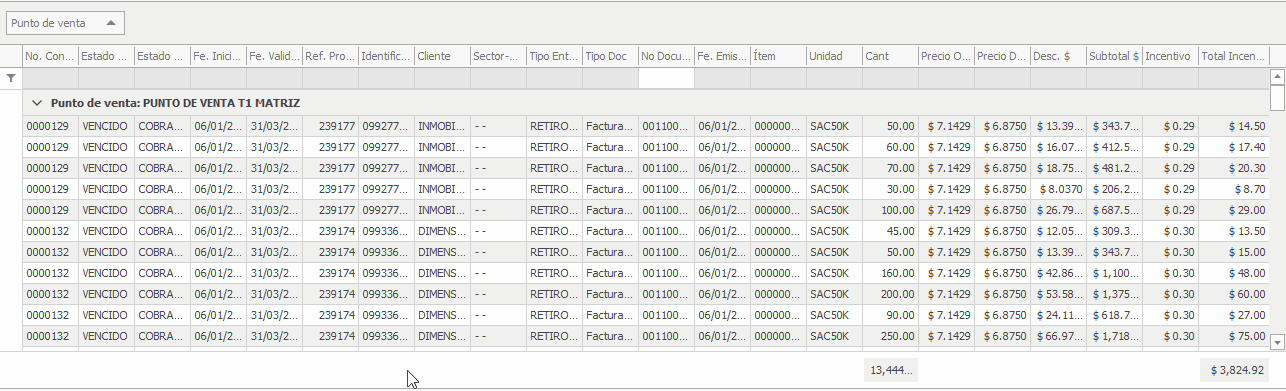Sort by the No. Con... column header
This screenshot has width=1286, height=391.
[x=50, y=56]
